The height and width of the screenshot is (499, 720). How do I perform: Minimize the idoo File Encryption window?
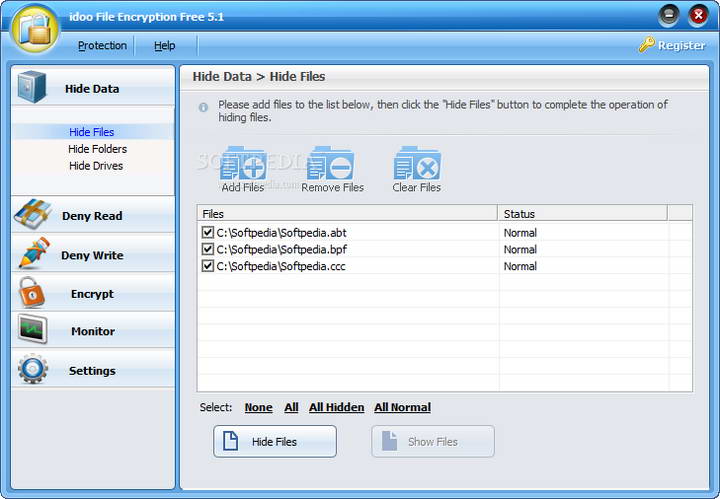(669, 16)
